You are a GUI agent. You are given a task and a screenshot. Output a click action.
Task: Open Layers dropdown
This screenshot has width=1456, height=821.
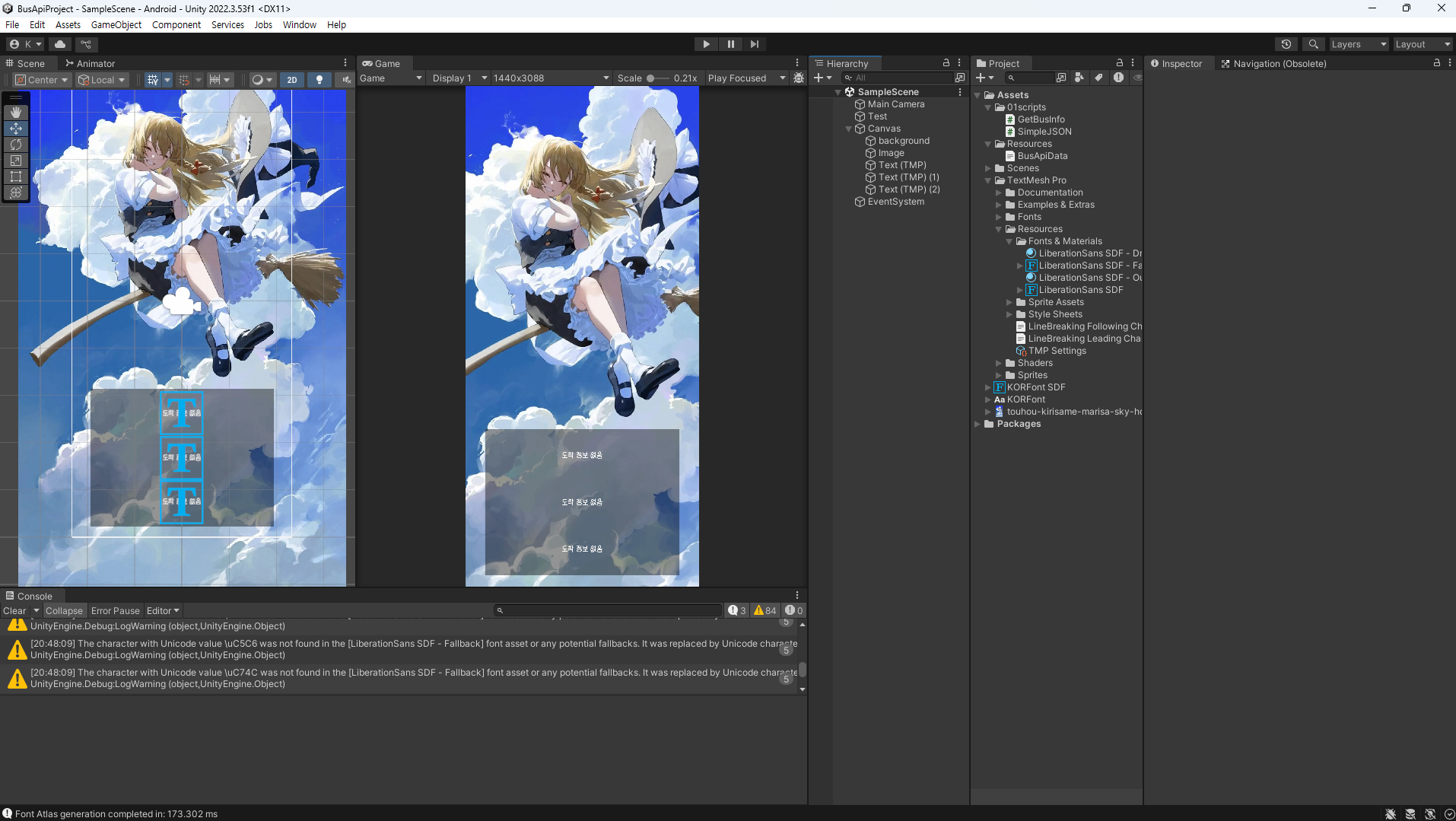point(1358,44)
